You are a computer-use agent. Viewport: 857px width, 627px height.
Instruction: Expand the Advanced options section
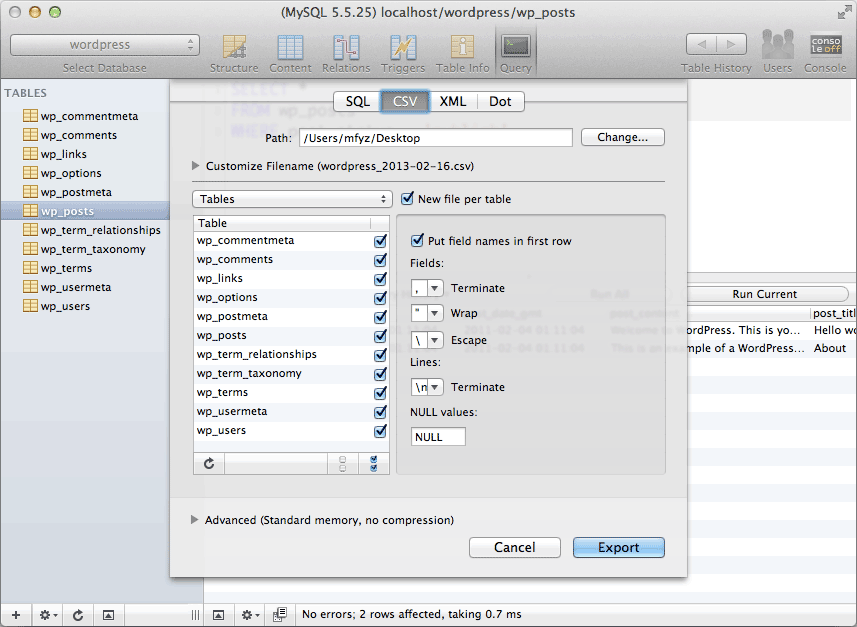194,519
